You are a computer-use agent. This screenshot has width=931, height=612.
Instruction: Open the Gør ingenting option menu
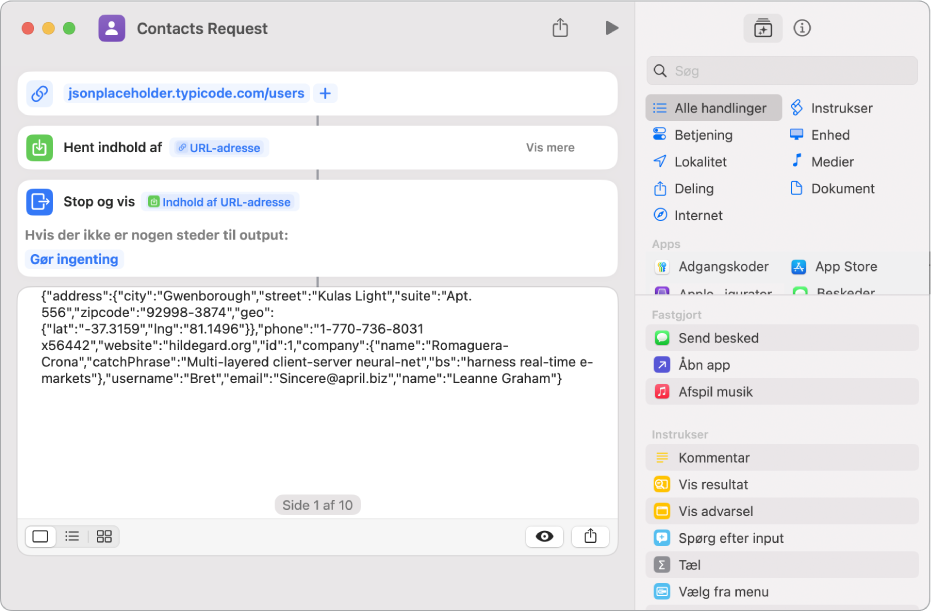(x=74, y=259)
